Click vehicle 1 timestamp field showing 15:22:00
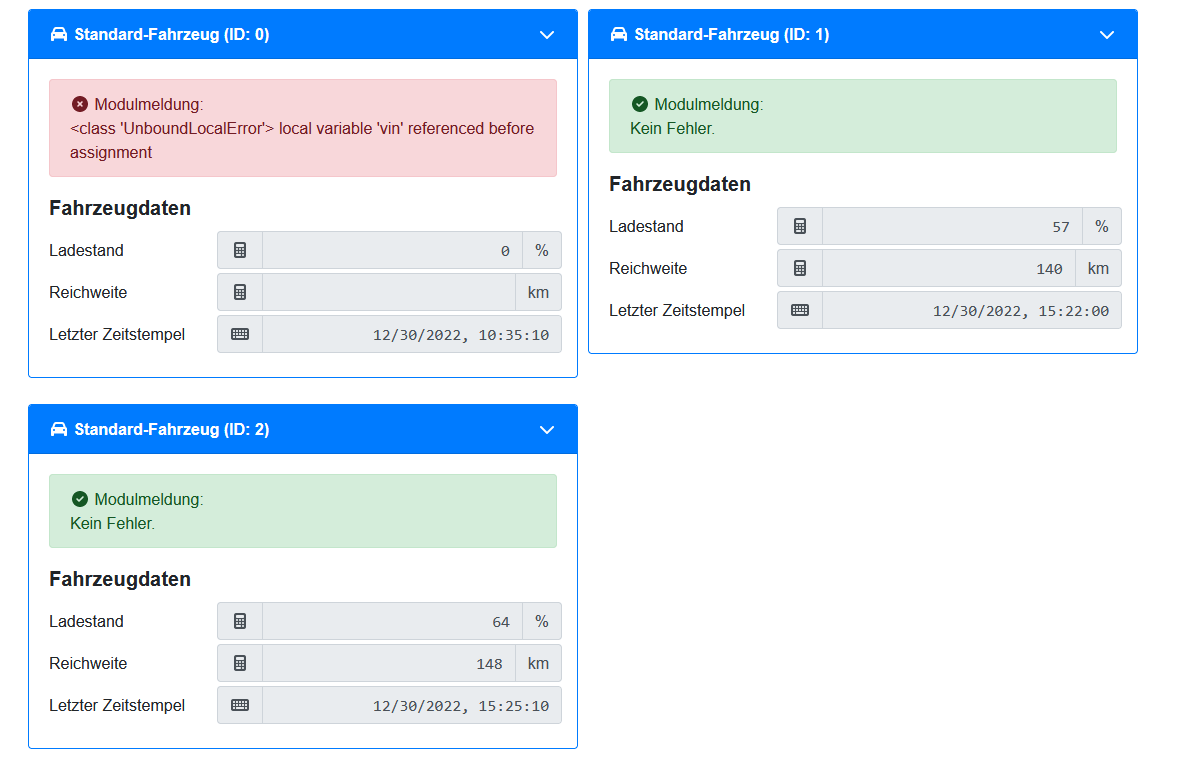1201x765 pixels. coord(971,310)
